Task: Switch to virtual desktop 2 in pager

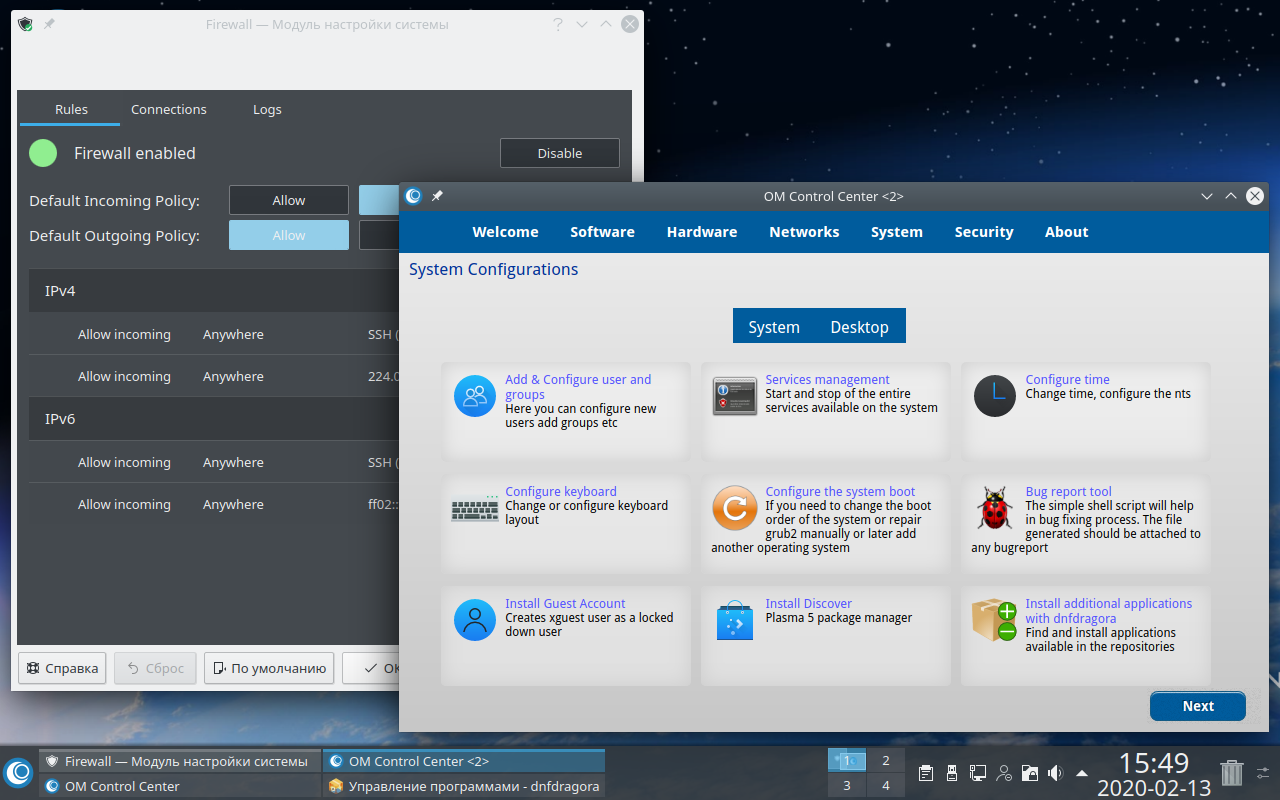Action: pos(886,761)
